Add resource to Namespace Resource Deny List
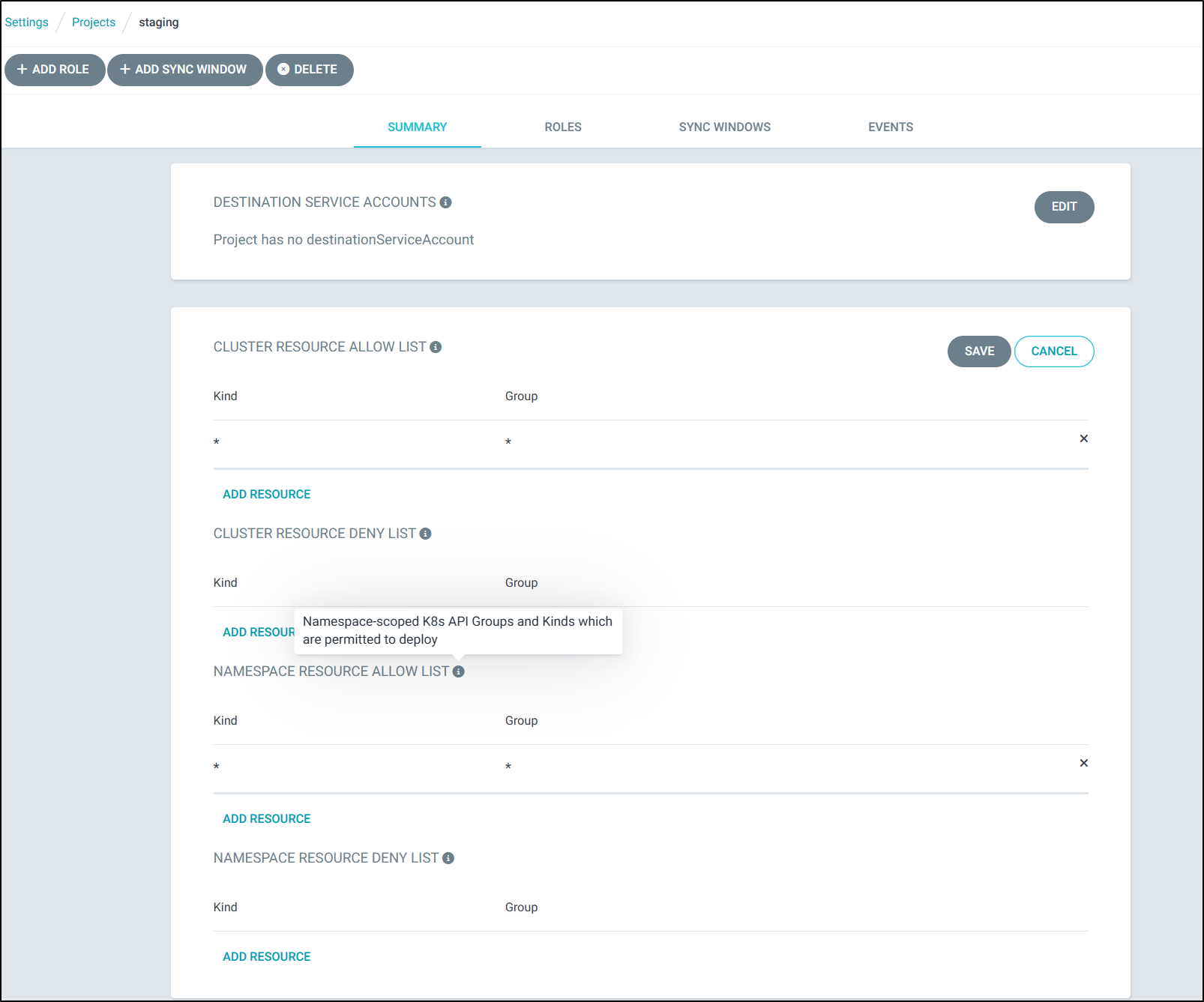The width and height of the screenshot is (1204, 1002). pos(266,956)
